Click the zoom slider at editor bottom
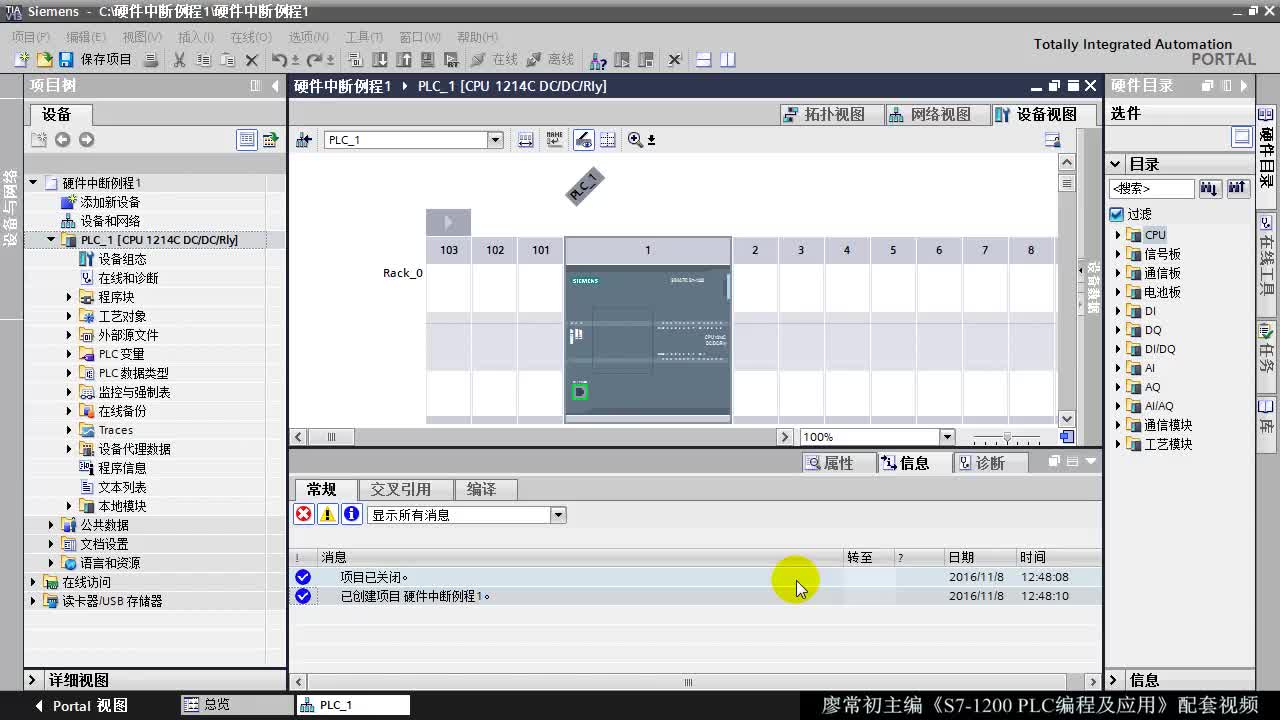Viewport: 1280px width, 720px height. pyautogui.click(x=1007, y=437)
